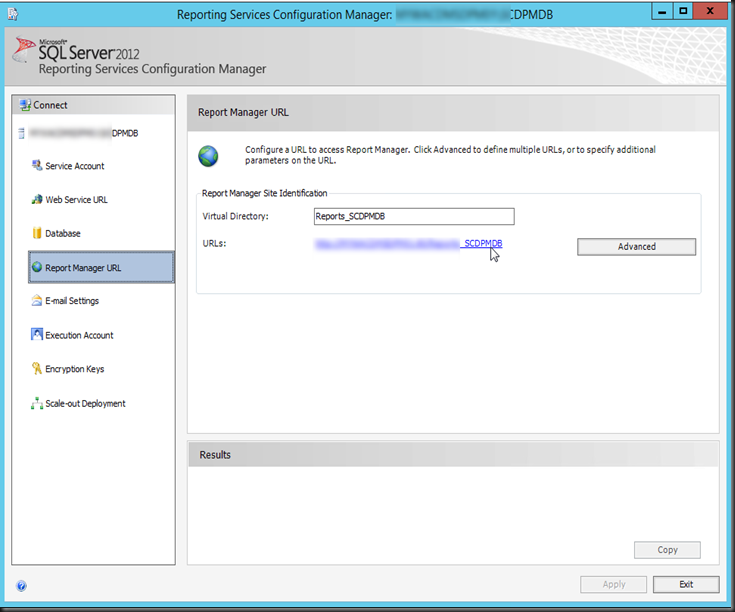The height and width of the screenshot is (612, 735).
Task: Open Encryption Keys page
Action: 75,369
